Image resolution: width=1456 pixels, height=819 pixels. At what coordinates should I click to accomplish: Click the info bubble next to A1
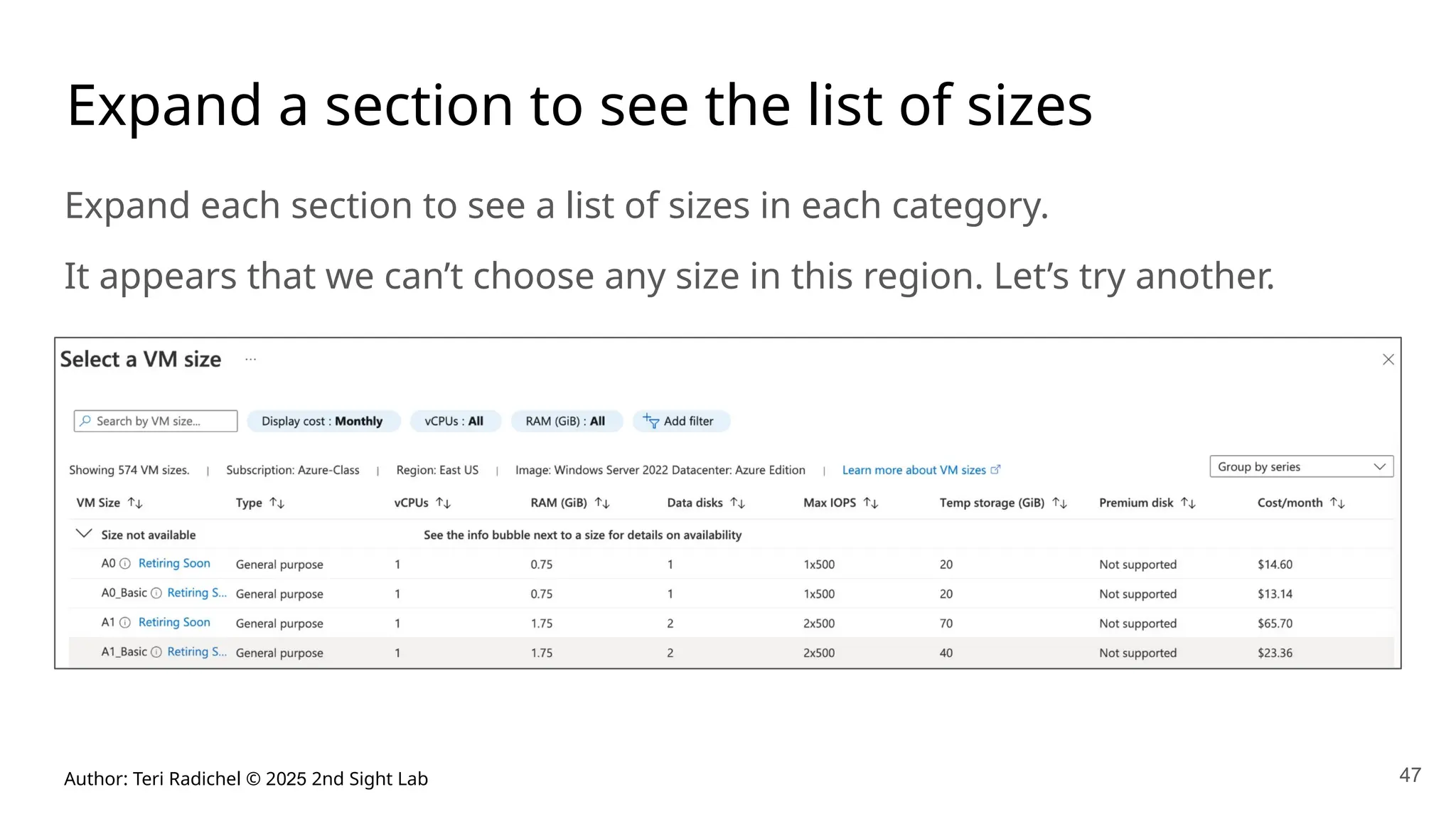pos(125,623)
